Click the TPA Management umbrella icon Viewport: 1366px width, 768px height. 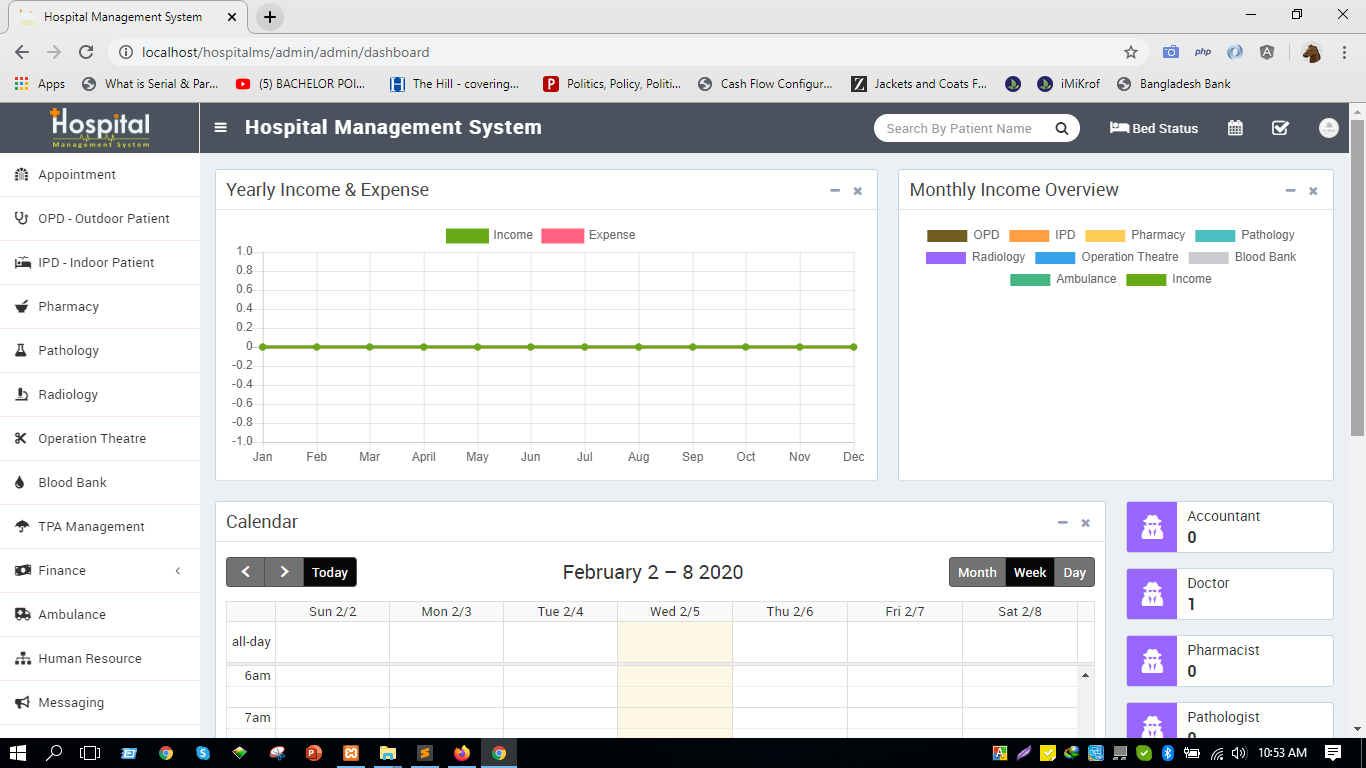pyautogui.click(x=21, y=527)
